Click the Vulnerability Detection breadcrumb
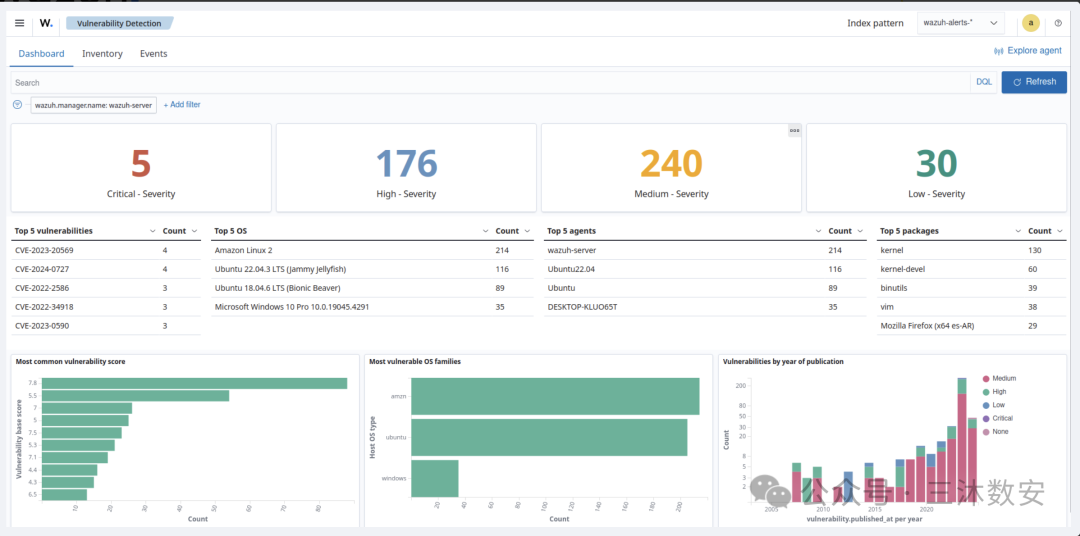 point(119,23)
